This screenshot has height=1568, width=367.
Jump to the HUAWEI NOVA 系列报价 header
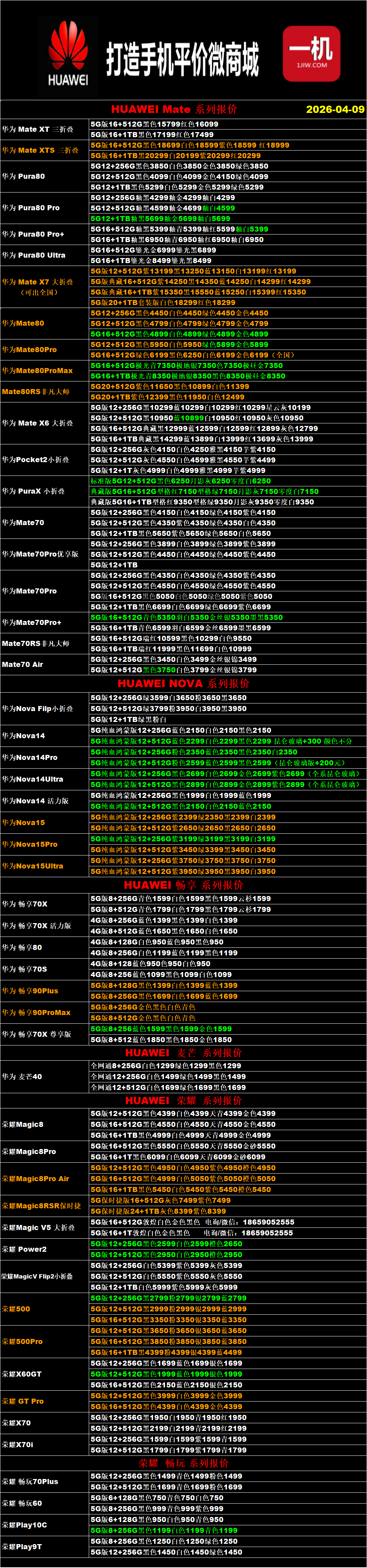pyautogui.click(x=183, y=684)
